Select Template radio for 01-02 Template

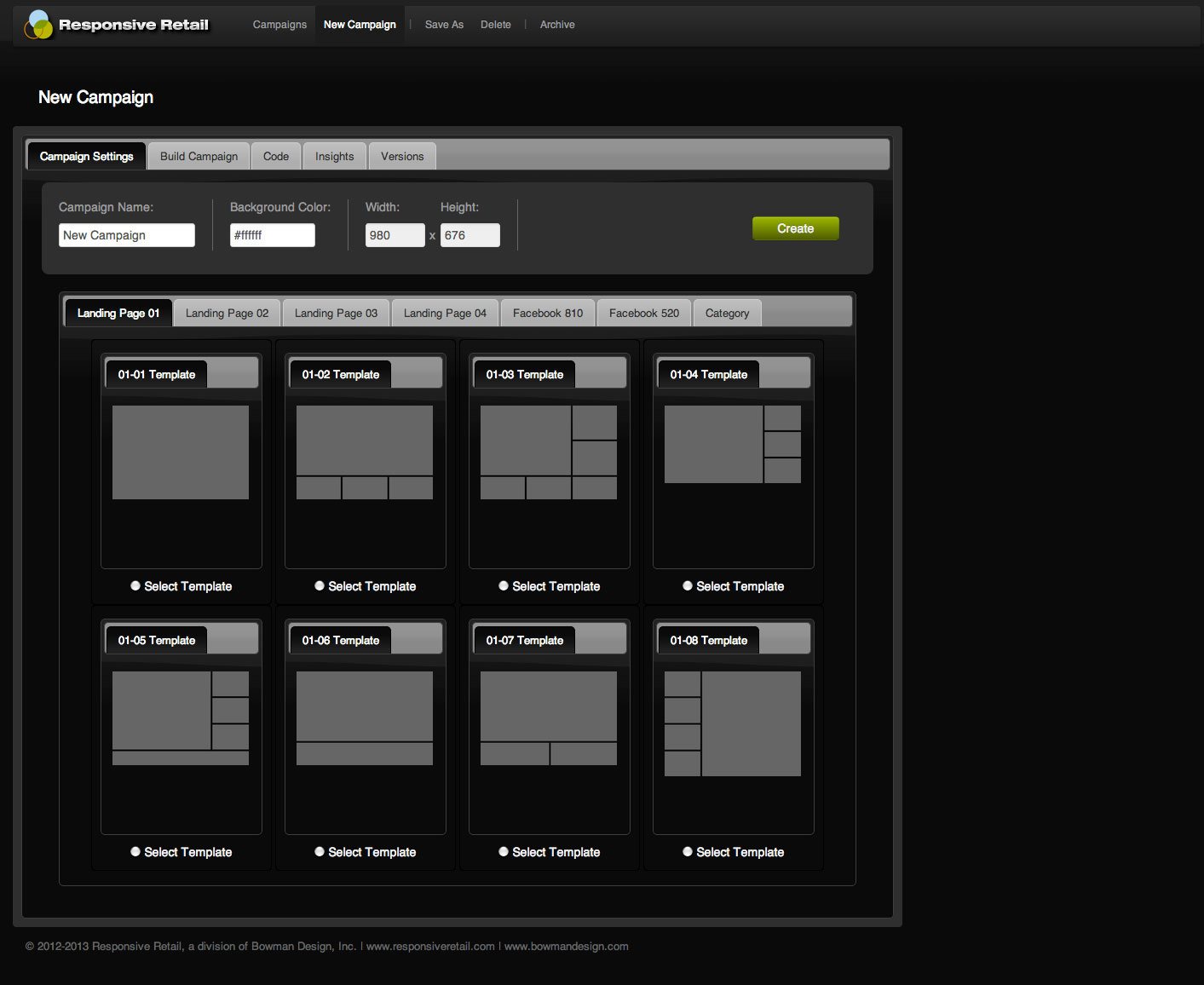(x=320, y=585)
